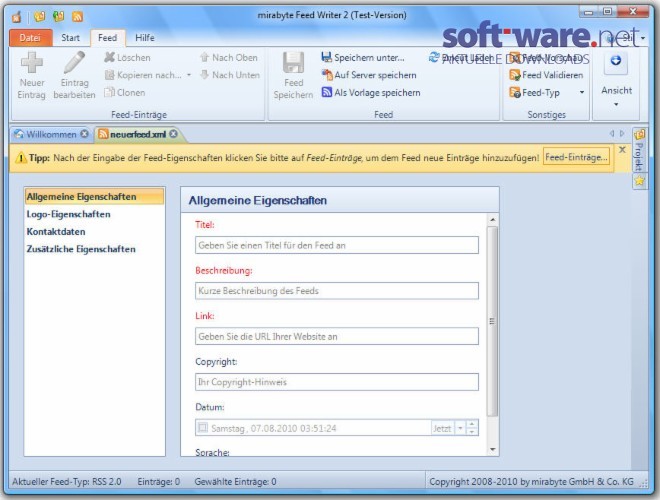The width and height of the screenshot is (660, 500).
Task: Dismiss the yellow Tipp bar
Action: pyautogui.click(x=623, y=150)
